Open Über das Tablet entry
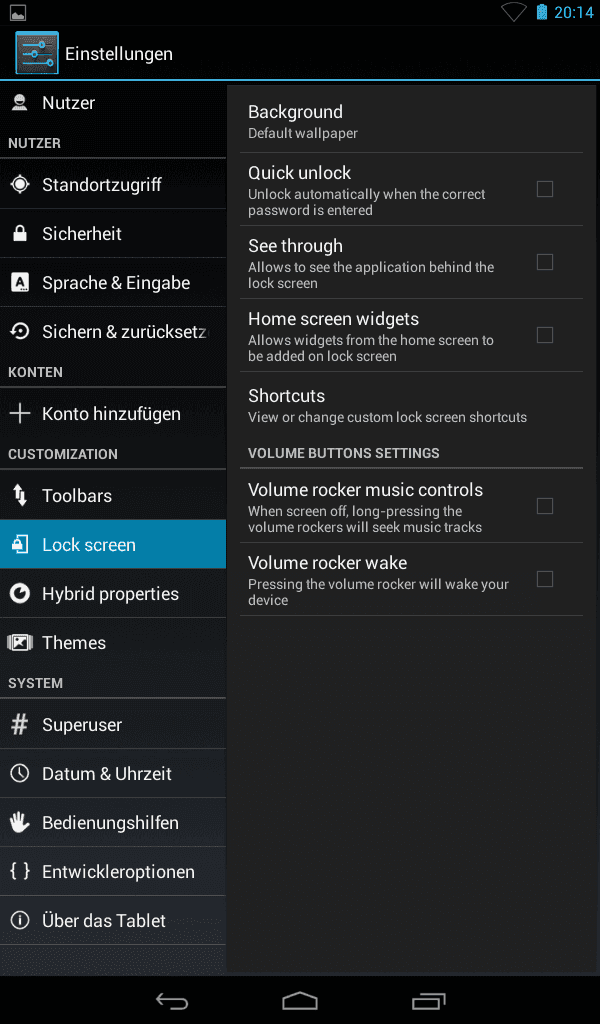This screenshot has width=600, height=1024. (113, 921)
